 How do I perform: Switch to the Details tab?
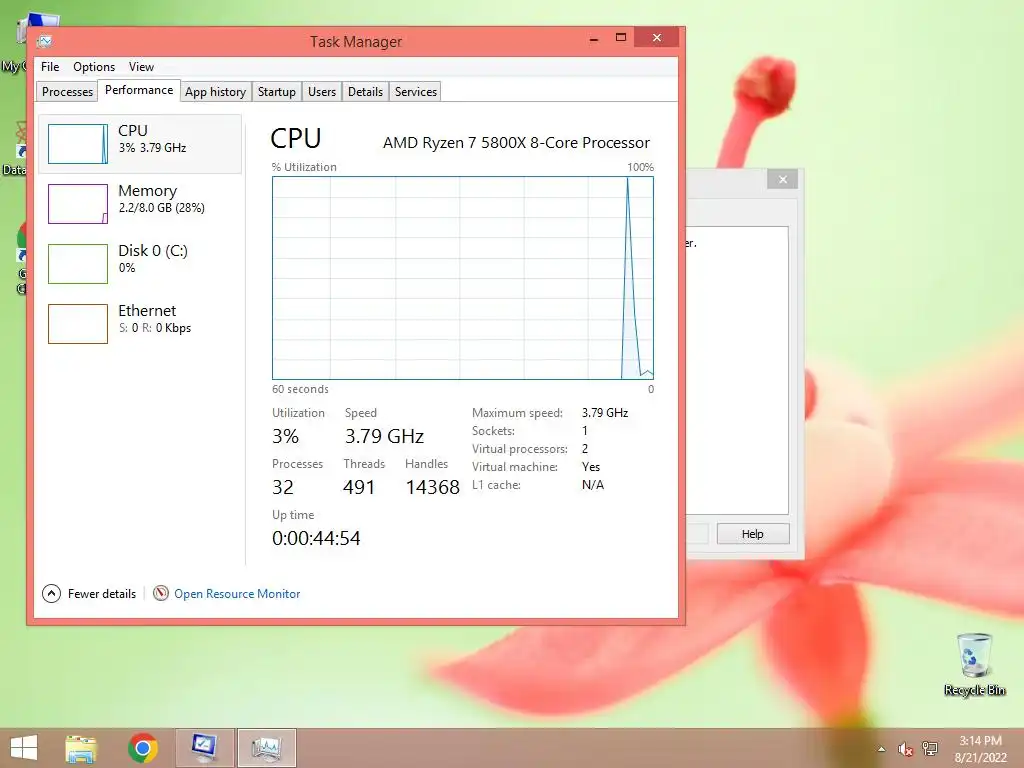[x=365, y=91]
